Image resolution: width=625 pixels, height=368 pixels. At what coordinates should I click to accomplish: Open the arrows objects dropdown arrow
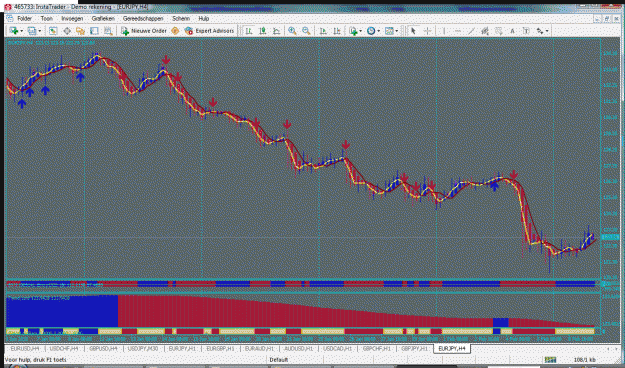point(547,31)
